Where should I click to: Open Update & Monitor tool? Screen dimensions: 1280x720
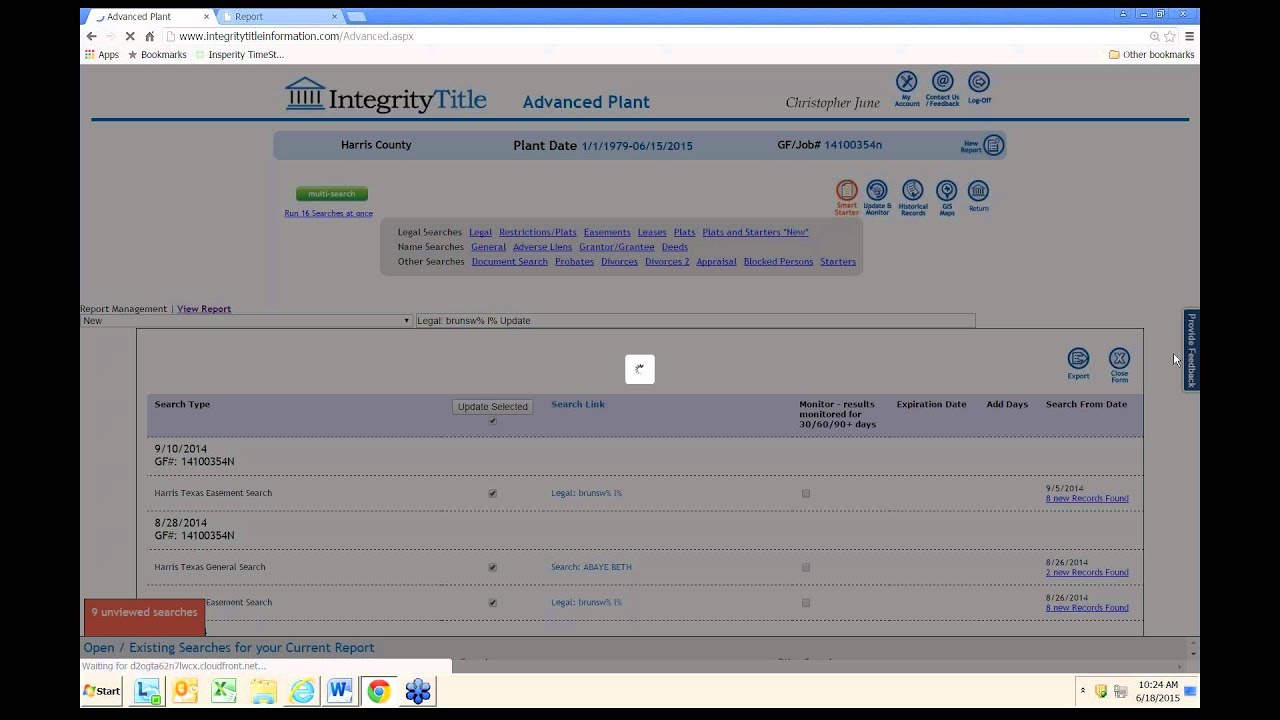tap(877, 197)
